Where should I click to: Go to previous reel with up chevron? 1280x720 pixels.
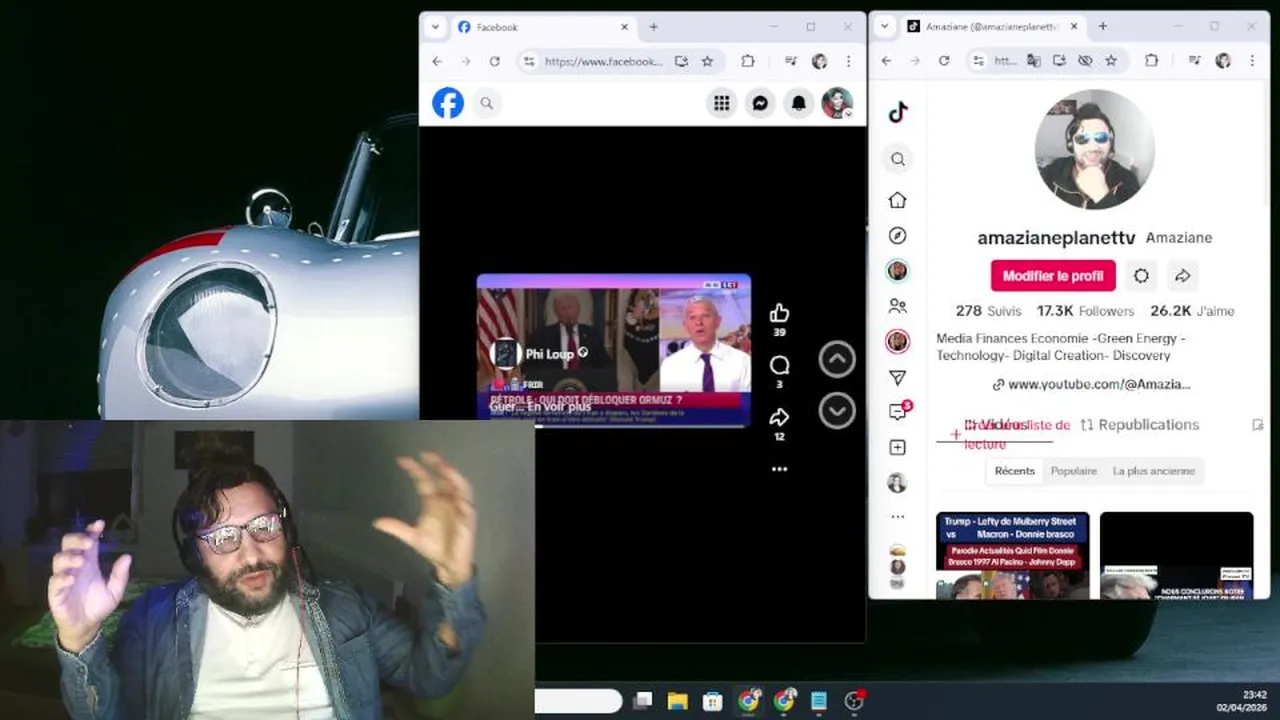[837, 359]
